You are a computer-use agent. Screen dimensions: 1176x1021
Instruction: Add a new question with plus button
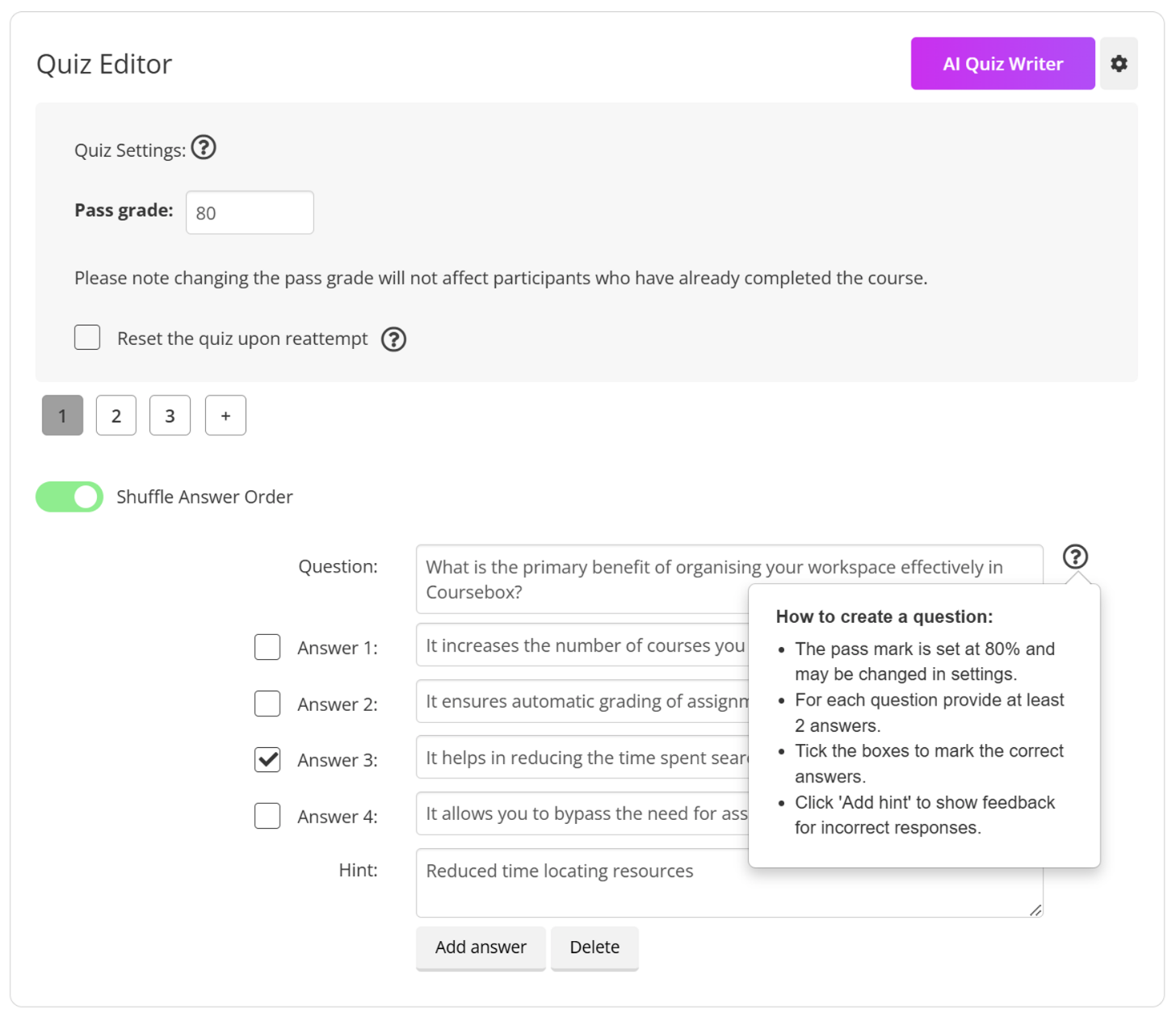(x=225, y=416)
